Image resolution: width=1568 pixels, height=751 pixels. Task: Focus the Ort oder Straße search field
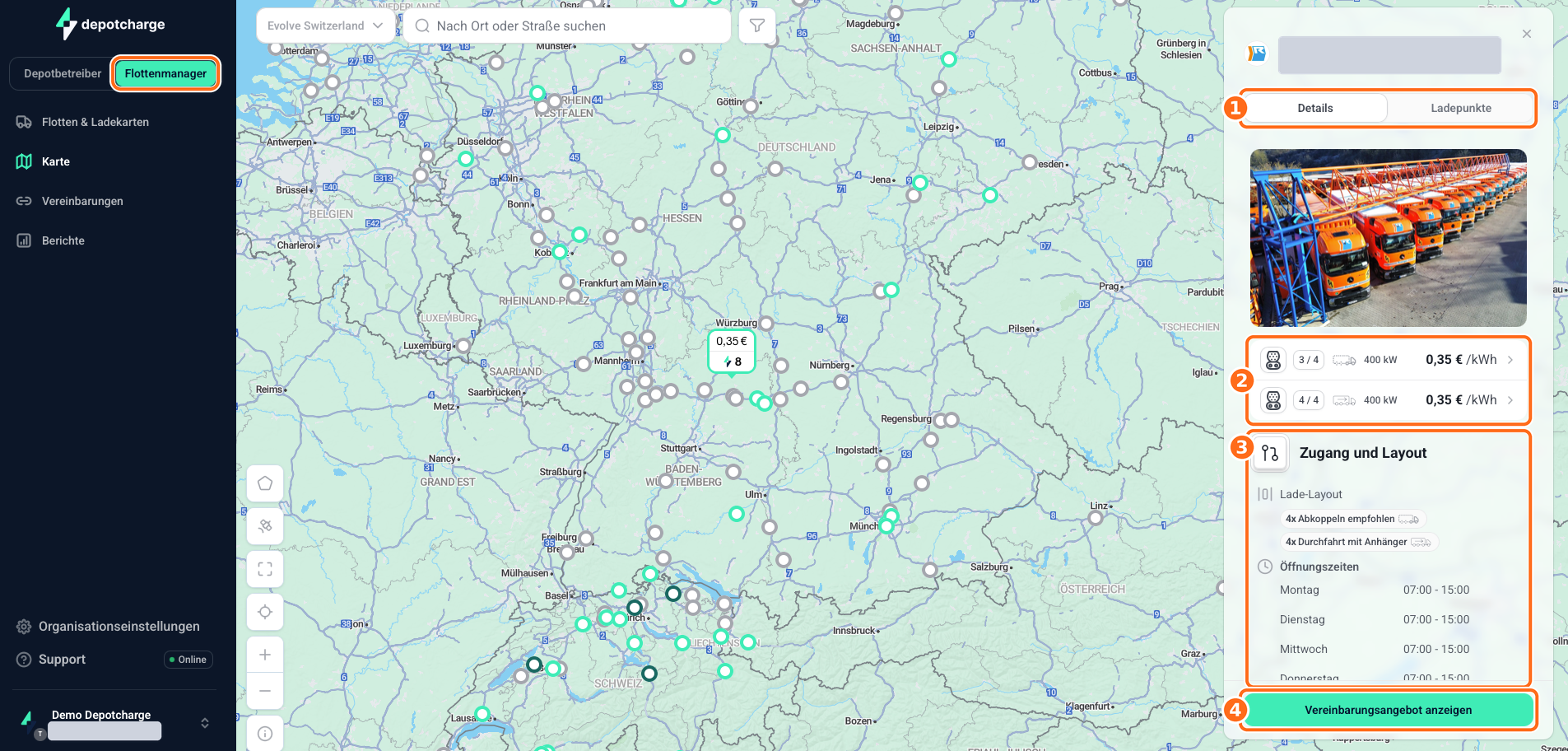(x=567, y=26)
